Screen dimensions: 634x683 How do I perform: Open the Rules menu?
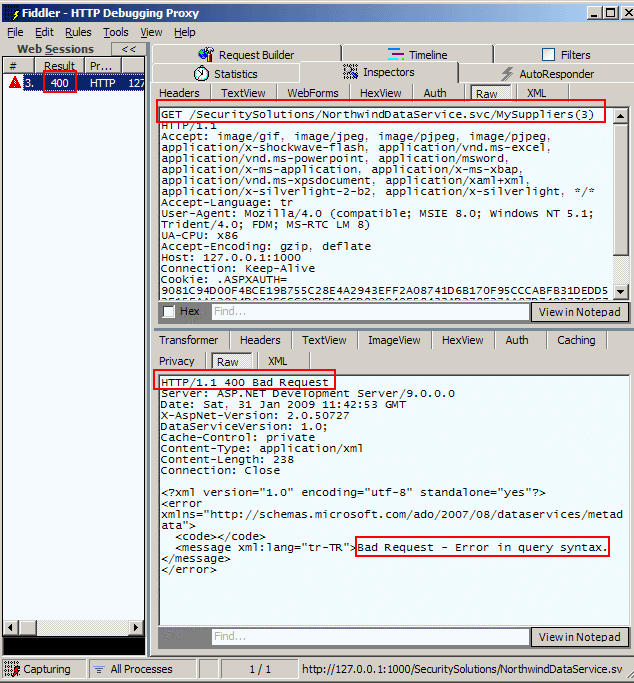(x=78, y=32)
